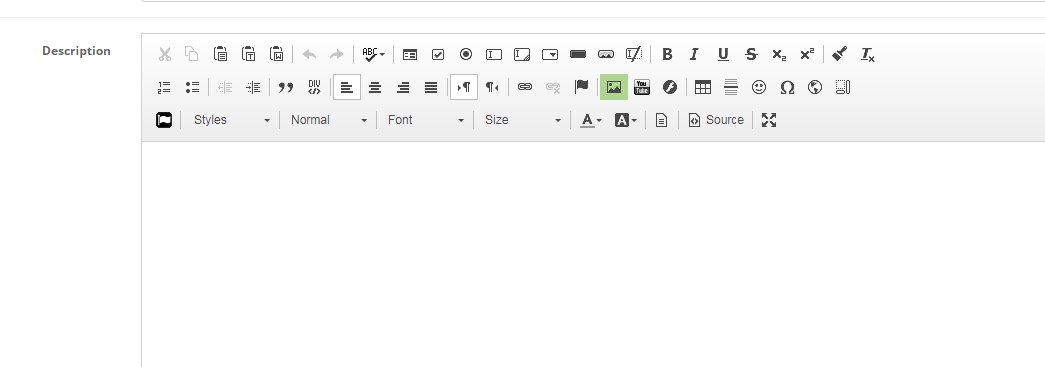
Task: Insert a Horizontal Line
Action: click(731, 87)
